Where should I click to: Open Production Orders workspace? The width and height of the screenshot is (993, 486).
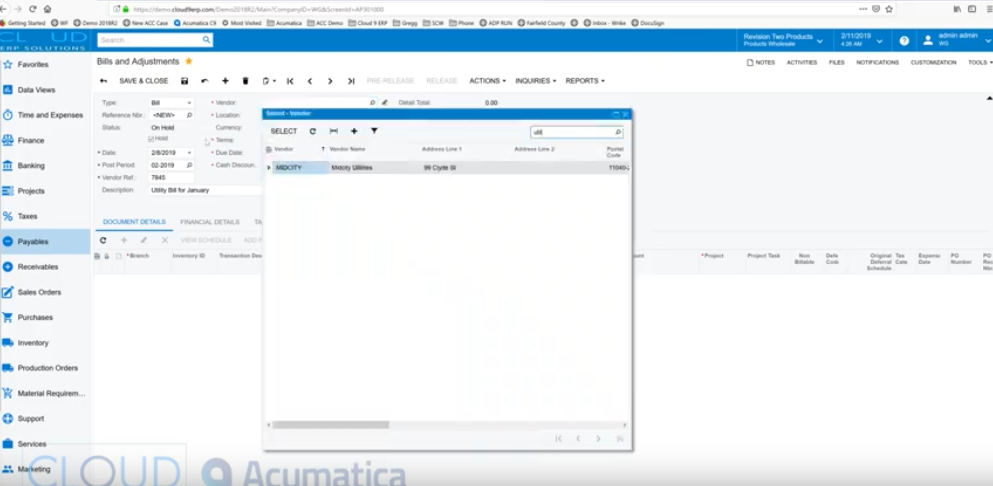47,368
